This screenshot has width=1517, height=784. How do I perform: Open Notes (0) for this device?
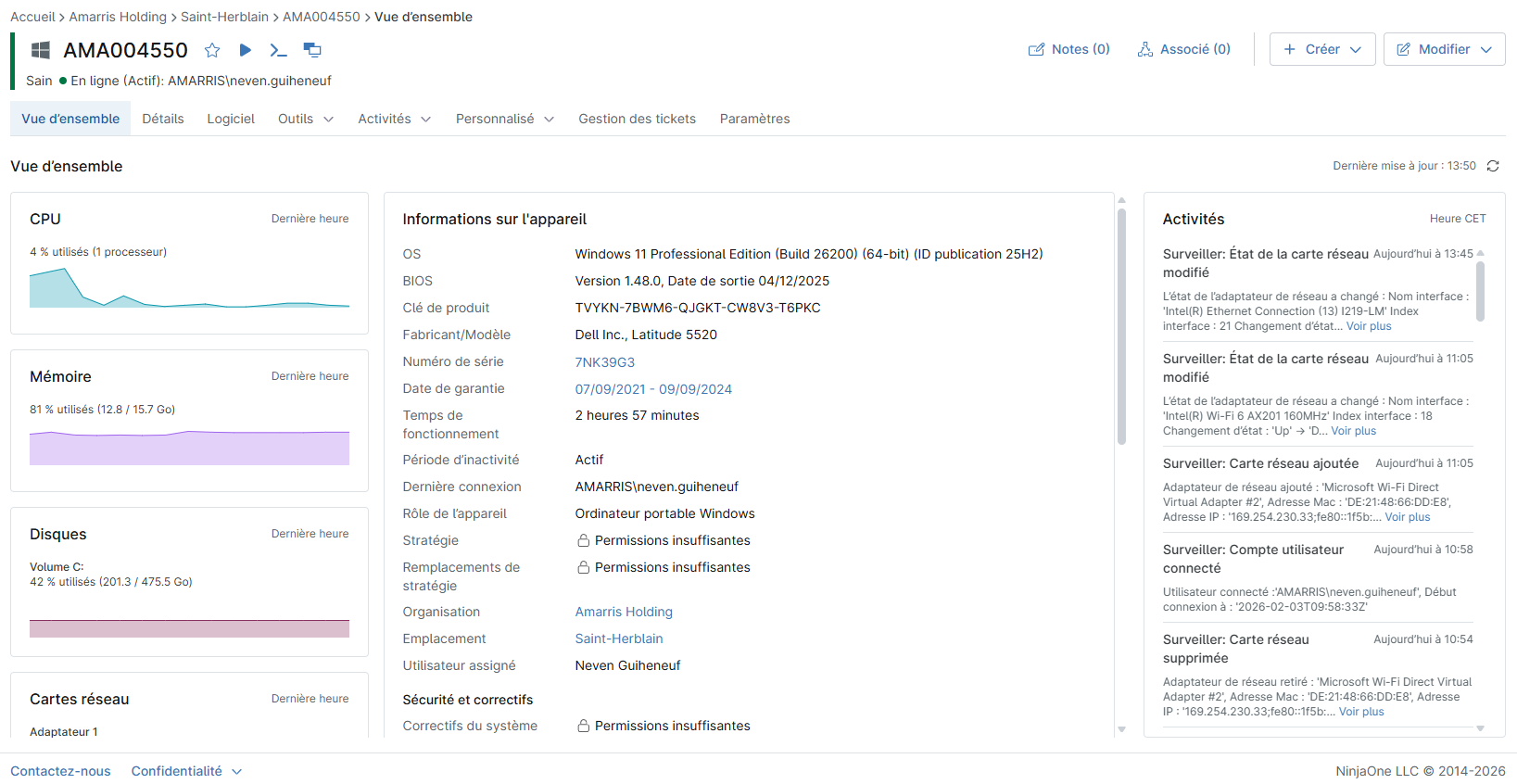tap(1068, 49)
